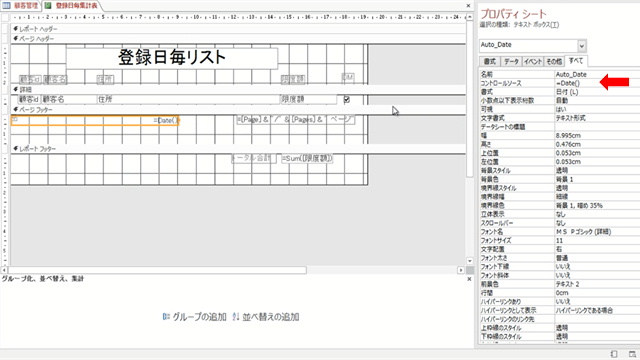Switch to the 書式 property tab
The width and height of the screenshot is (640, 360).
489,62
